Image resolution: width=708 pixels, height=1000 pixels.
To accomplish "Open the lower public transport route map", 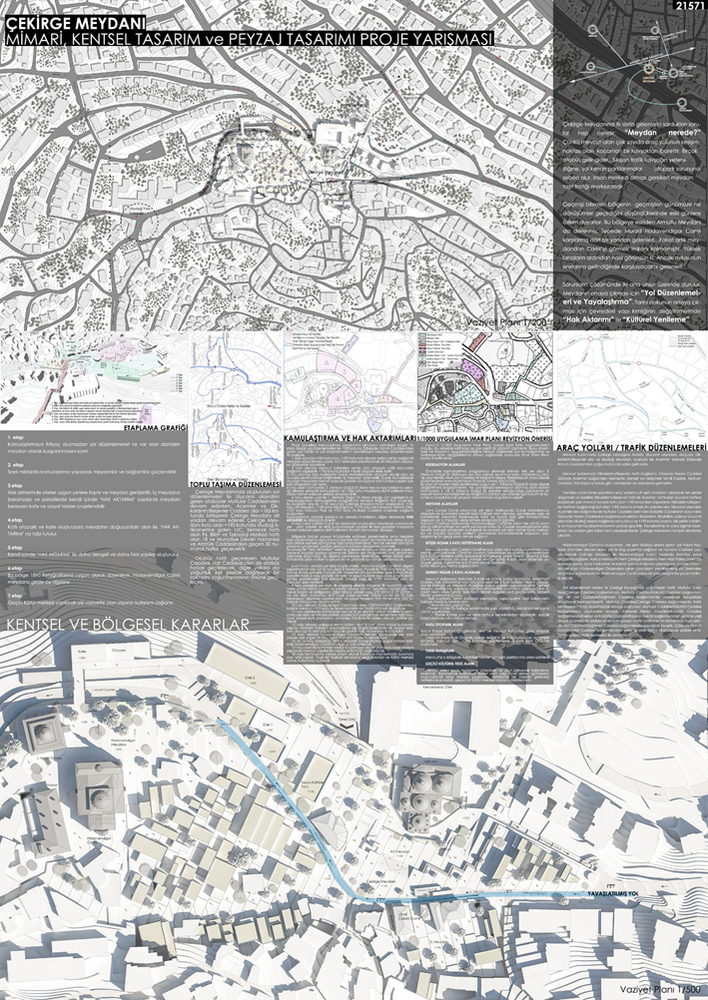I will [236, 443].
